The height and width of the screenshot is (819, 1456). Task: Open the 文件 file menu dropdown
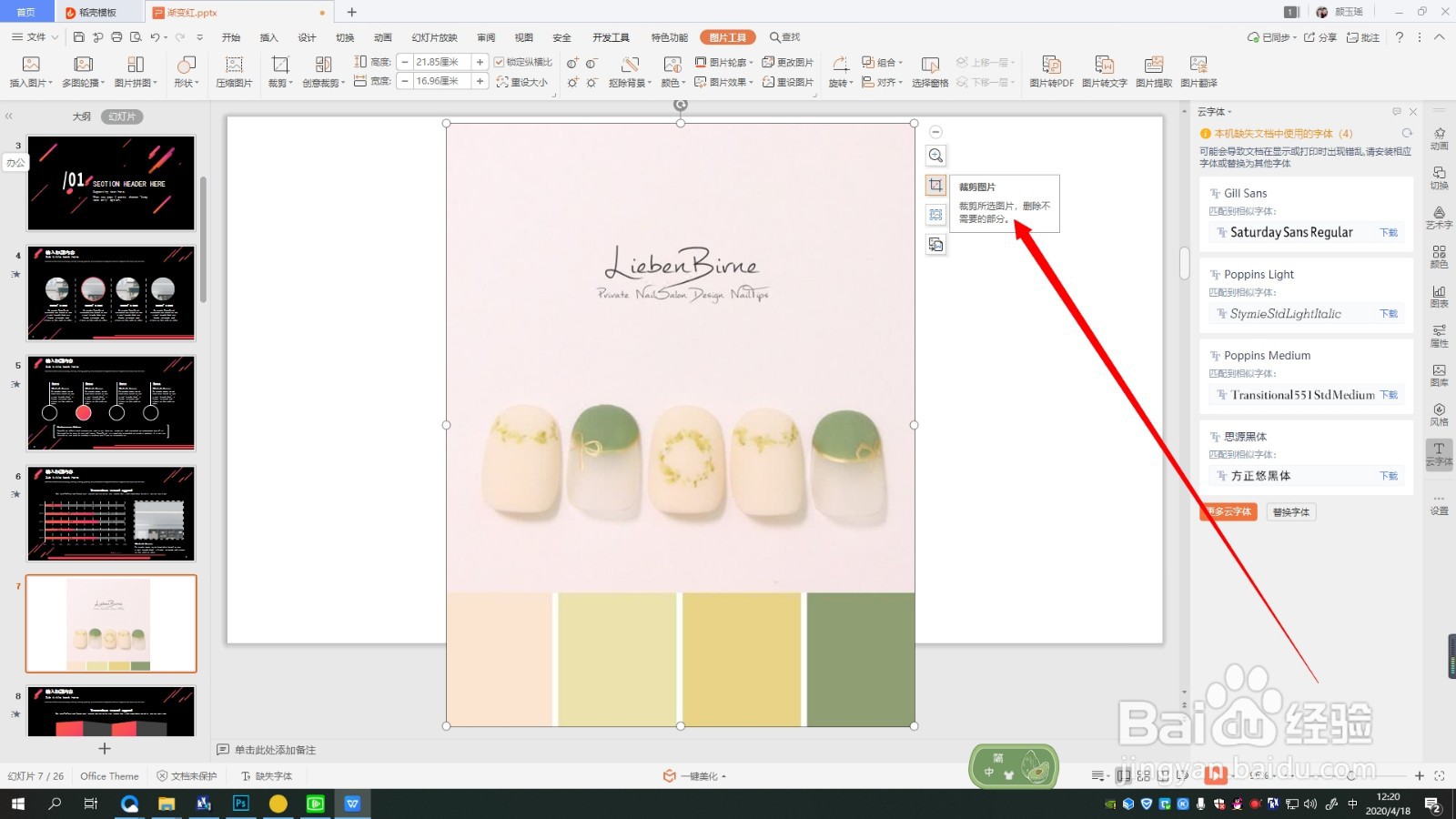point(35,37)
